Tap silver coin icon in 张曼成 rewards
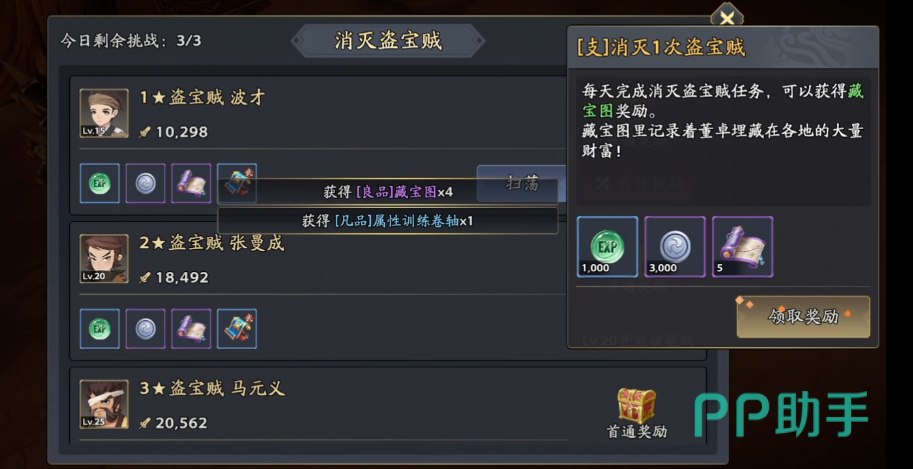 [146, 329]
